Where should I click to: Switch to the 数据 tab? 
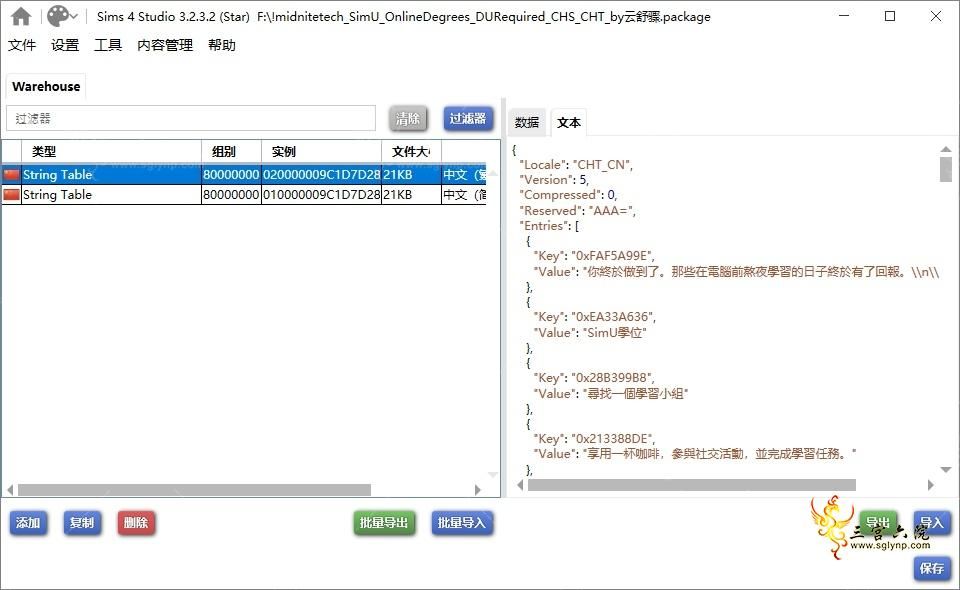527,122
